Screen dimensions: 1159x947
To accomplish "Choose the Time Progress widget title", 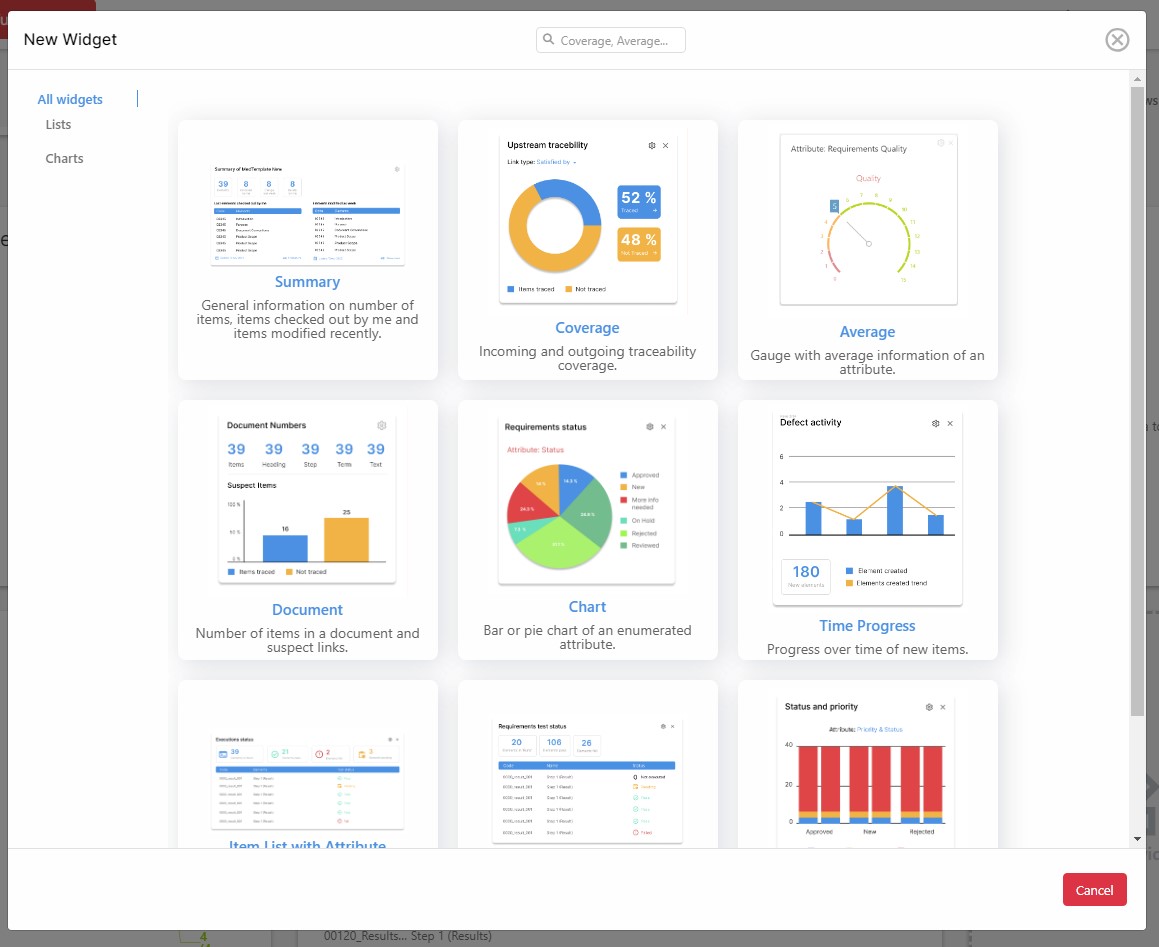I will pos(867,625).
